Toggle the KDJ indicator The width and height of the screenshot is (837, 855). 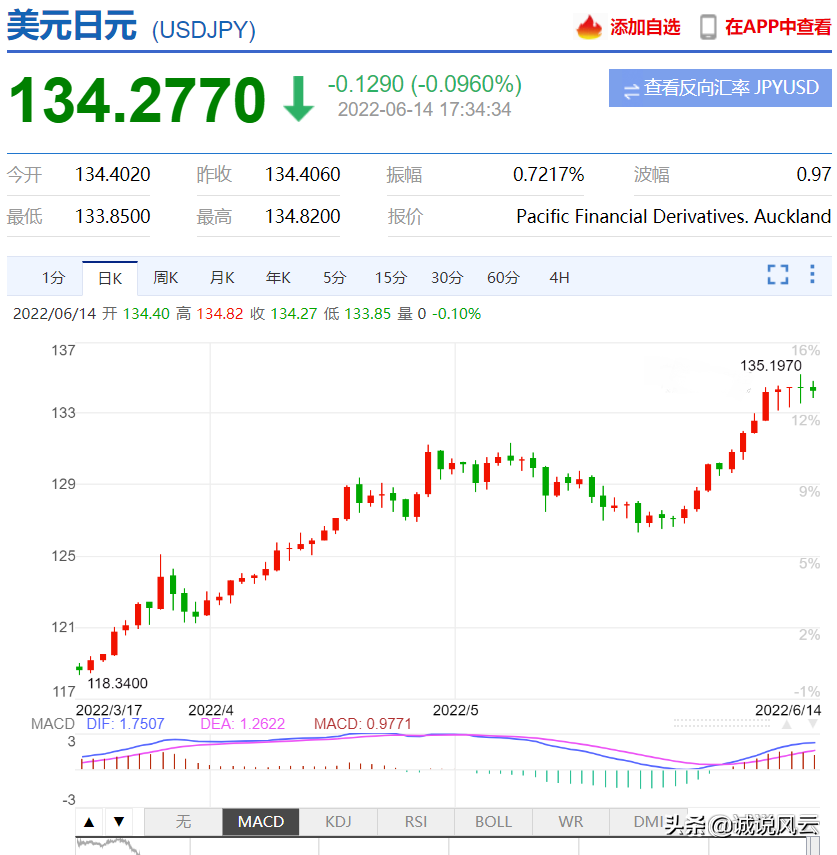point(338,822)
